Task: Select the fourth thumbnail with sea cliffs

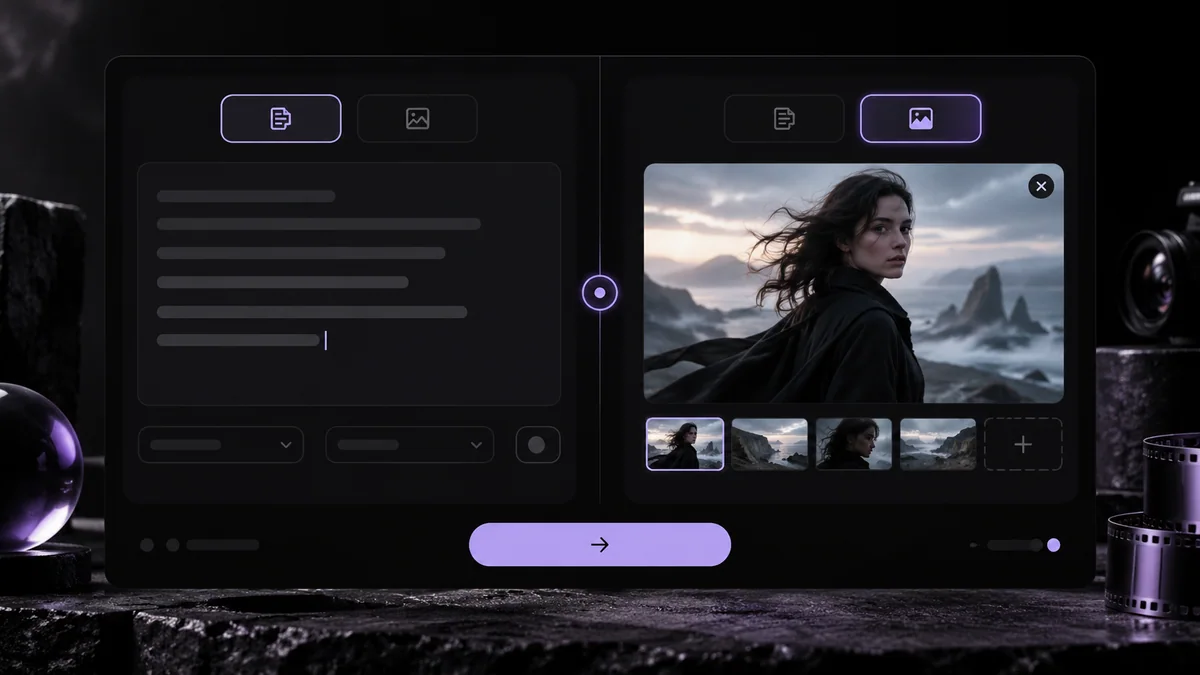Action: (938, 444)
